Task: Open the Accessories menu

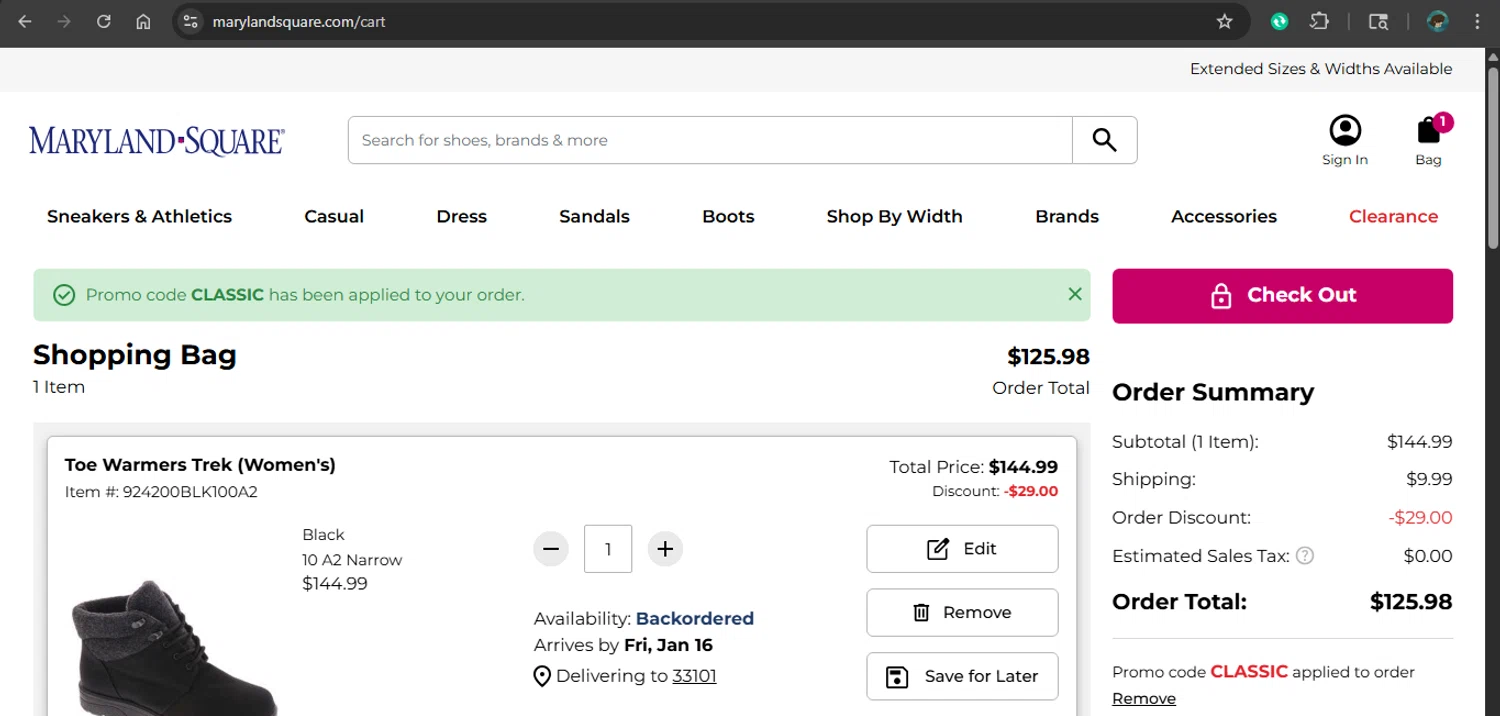Action: coord(1224,216)
